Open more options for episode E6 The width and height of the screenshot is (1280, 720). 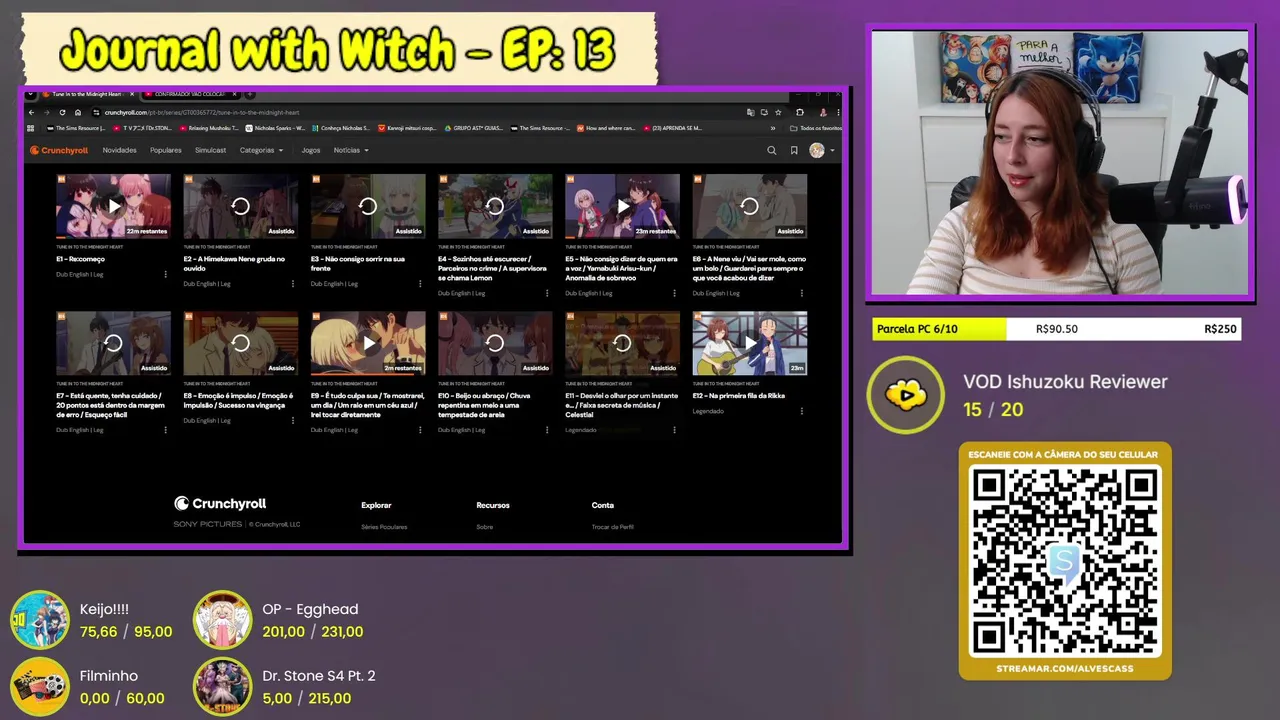click(x=802, y=293)
